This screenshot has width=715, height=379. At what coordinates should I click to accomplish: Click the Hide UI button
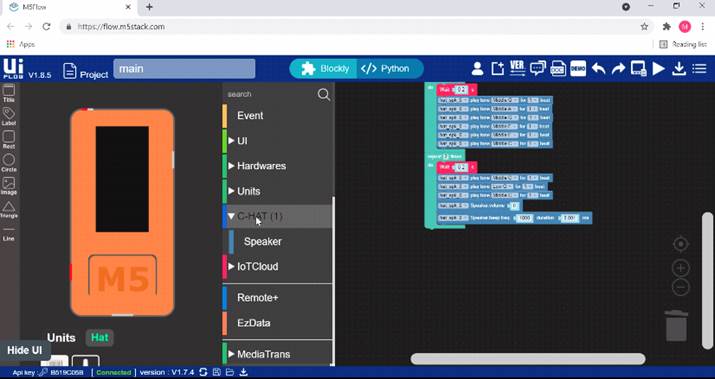[x=25, y=350]
